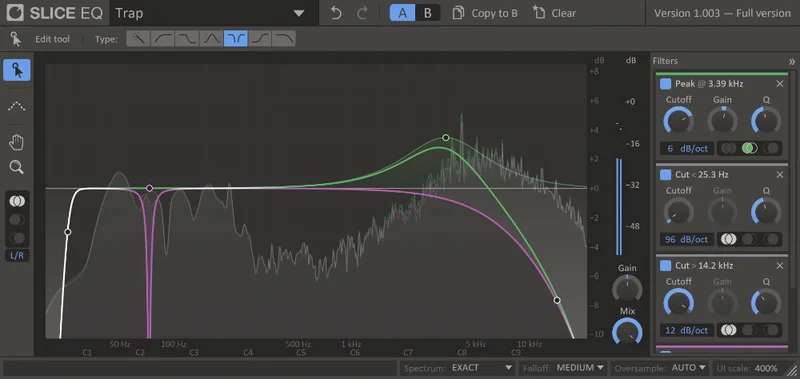Collapse the Filters panel with double chevron
This screenshot has height=379, width=800.
tap(791, 61)
